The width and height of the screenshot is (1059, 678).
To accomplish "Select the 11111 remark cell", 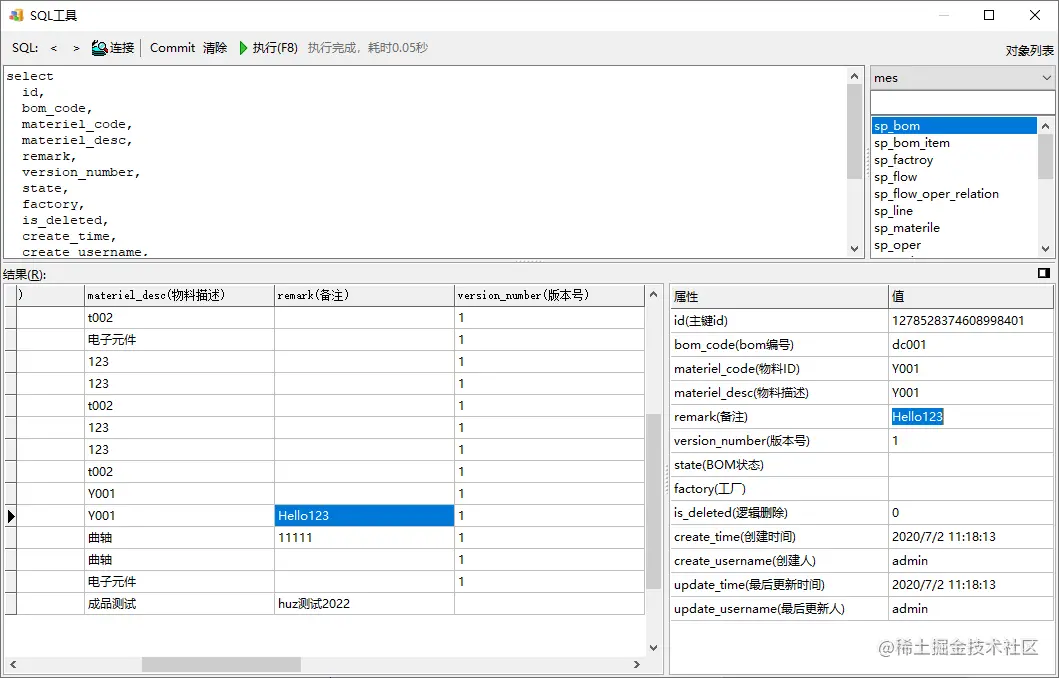I will [x=365, y=538].
